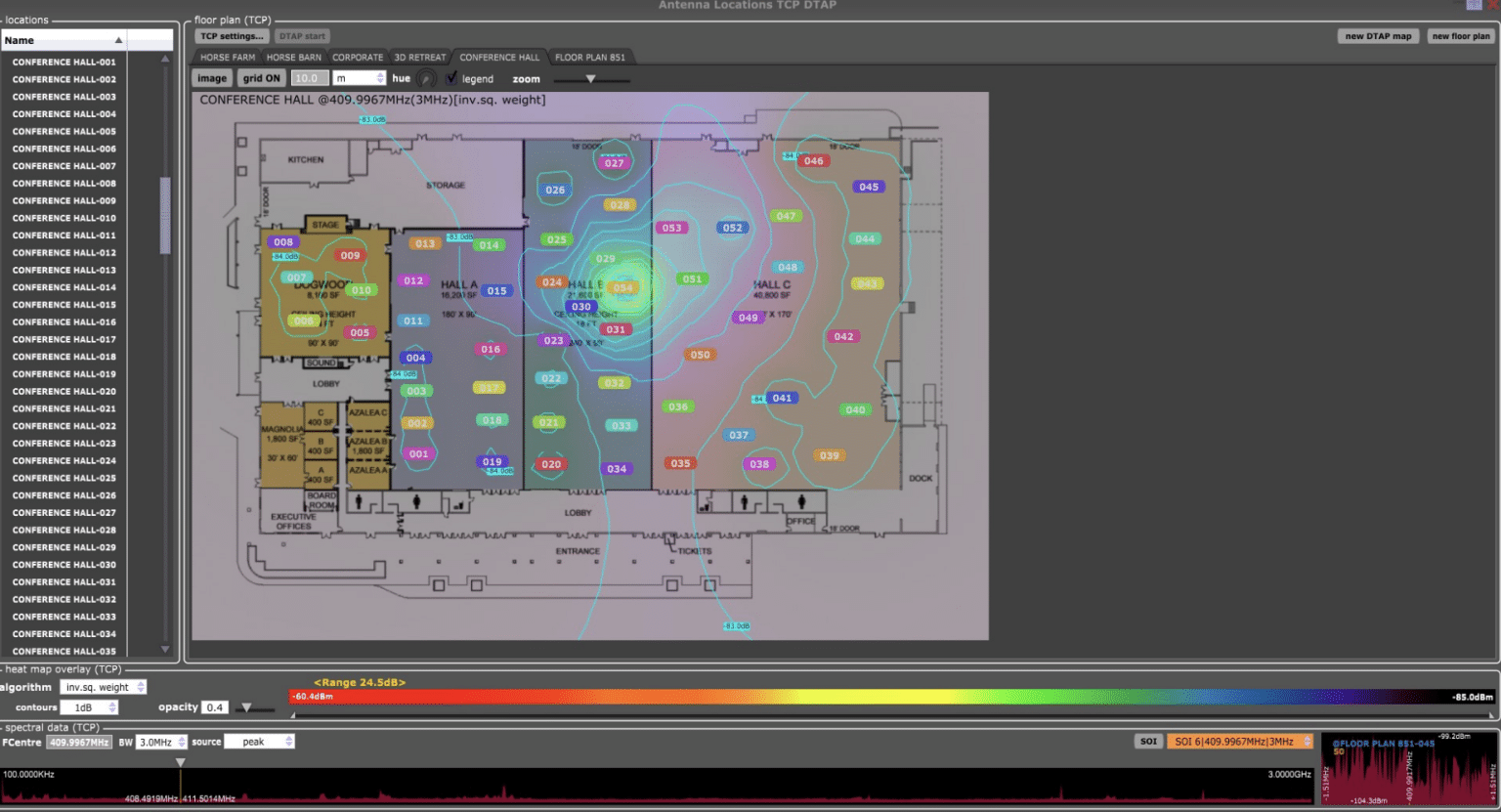Open the source dropdown set to peak
This screenshot has height=812, width=1501.
[x=259, y=741]
